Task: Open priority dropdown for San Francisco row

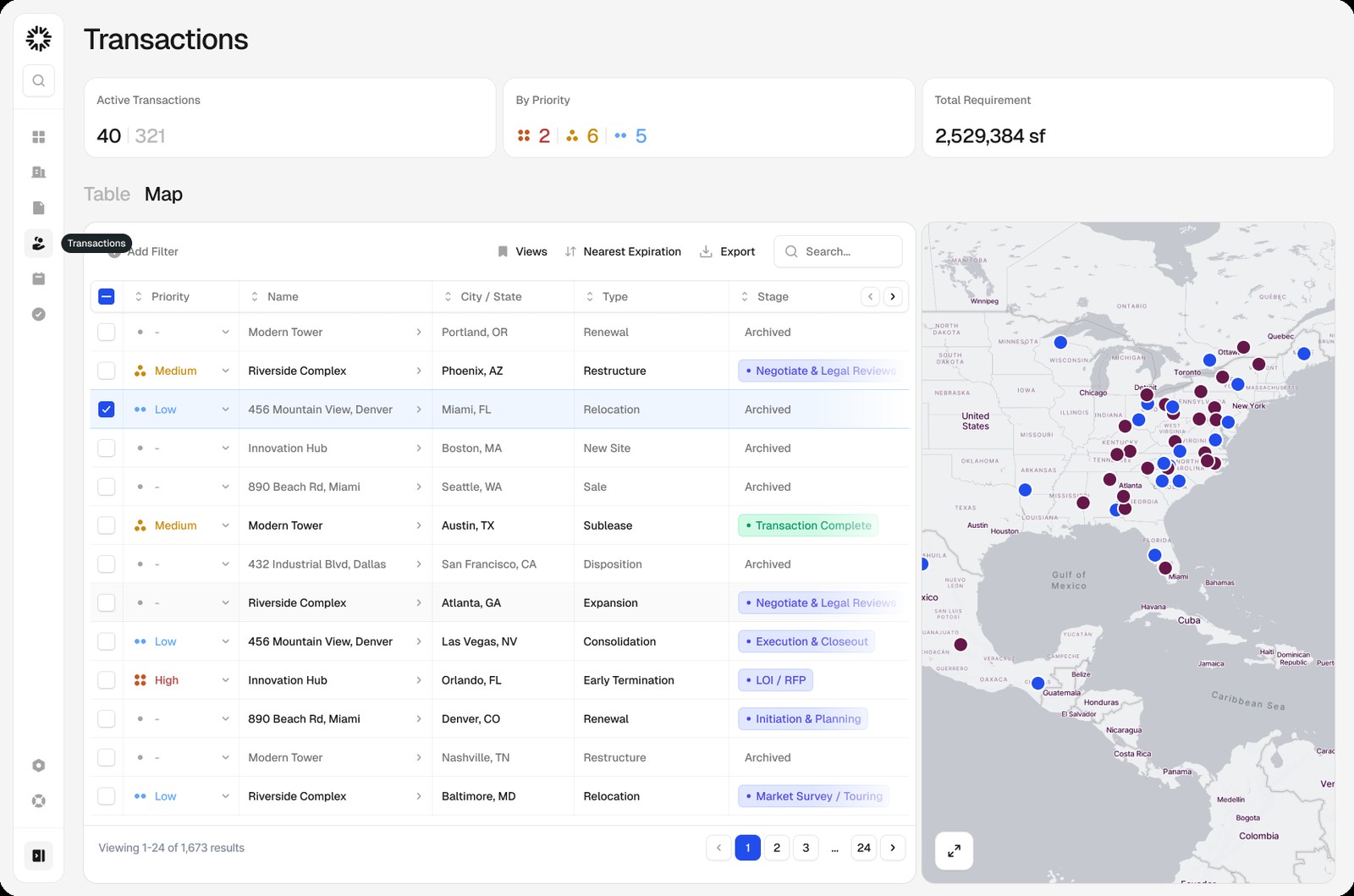Action: pyautogui.click(x=225, y=564)
